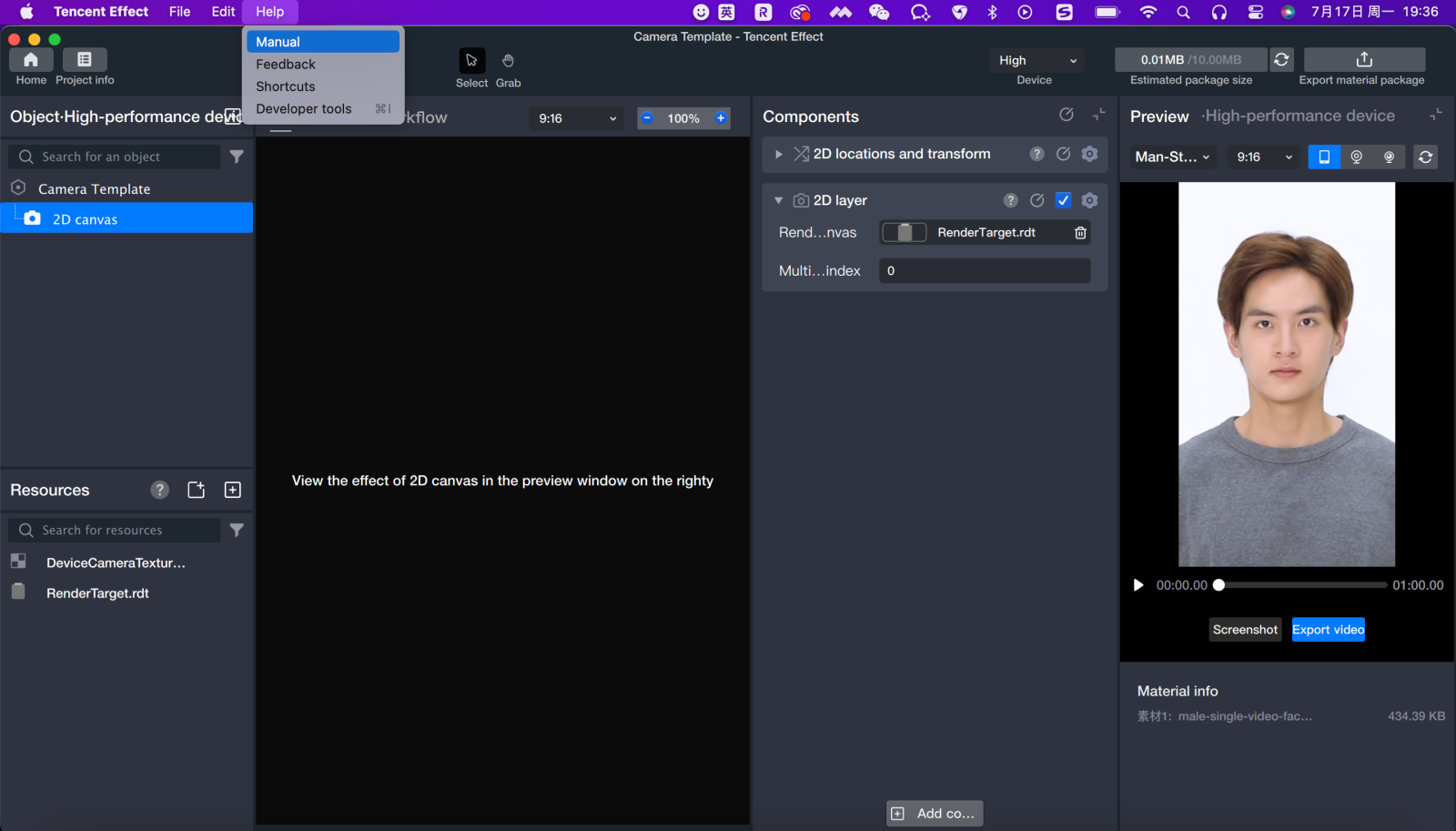Open the Edit menu

click(223, 12)
